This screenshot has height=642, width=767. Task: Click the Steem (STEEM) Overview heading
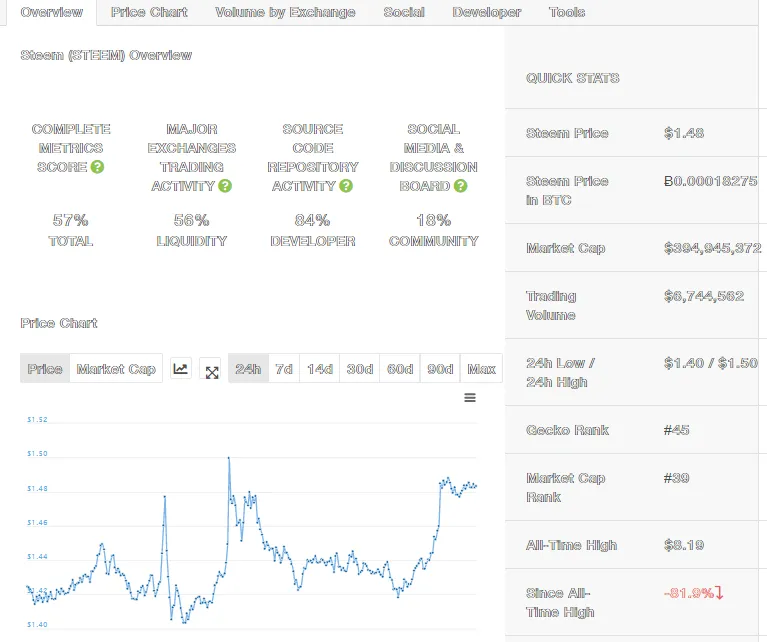click(x=106, y=55)
